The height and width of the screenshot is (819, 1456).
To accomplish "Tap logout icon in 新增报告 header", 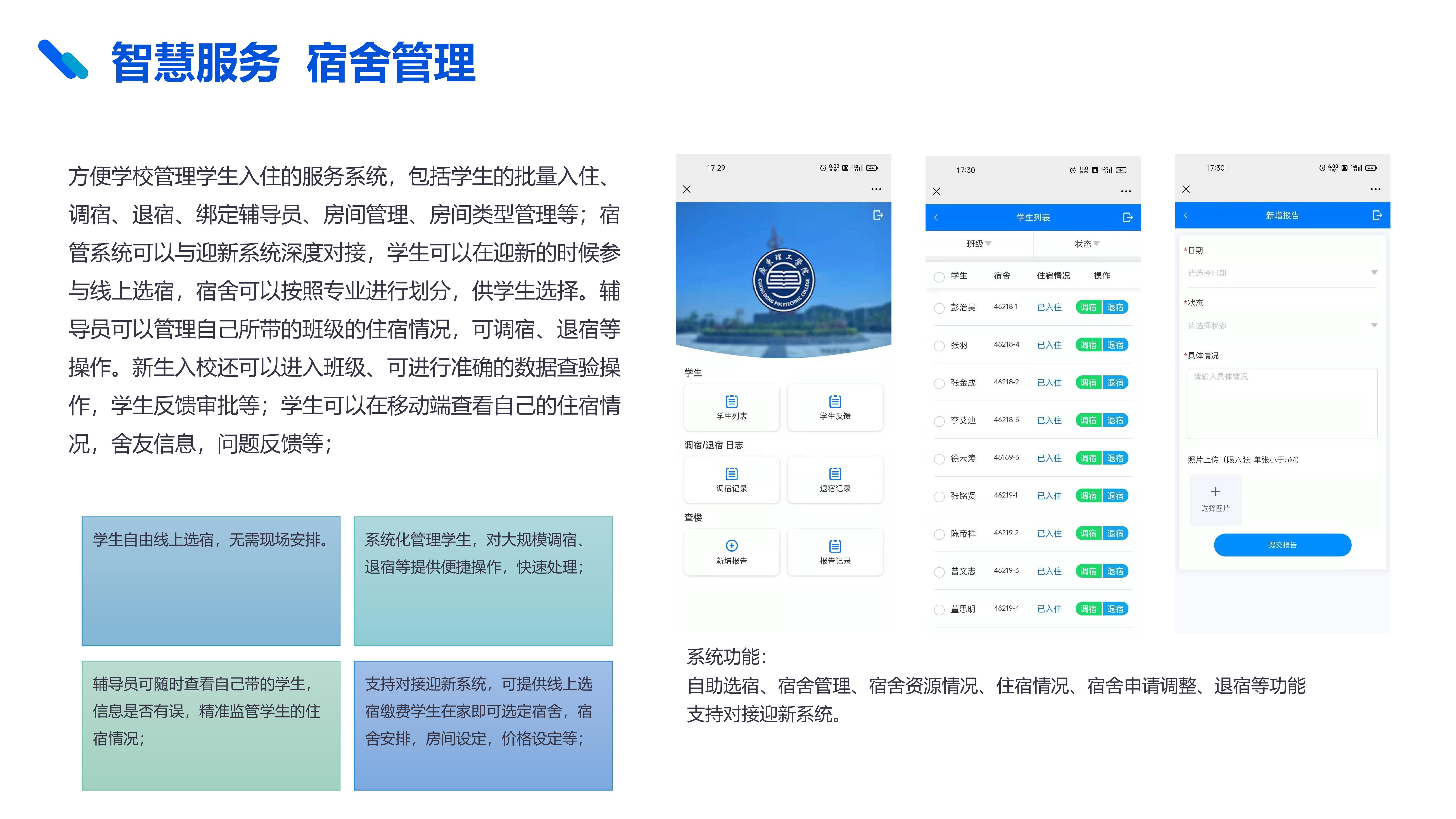I will tap(1377, 215).
